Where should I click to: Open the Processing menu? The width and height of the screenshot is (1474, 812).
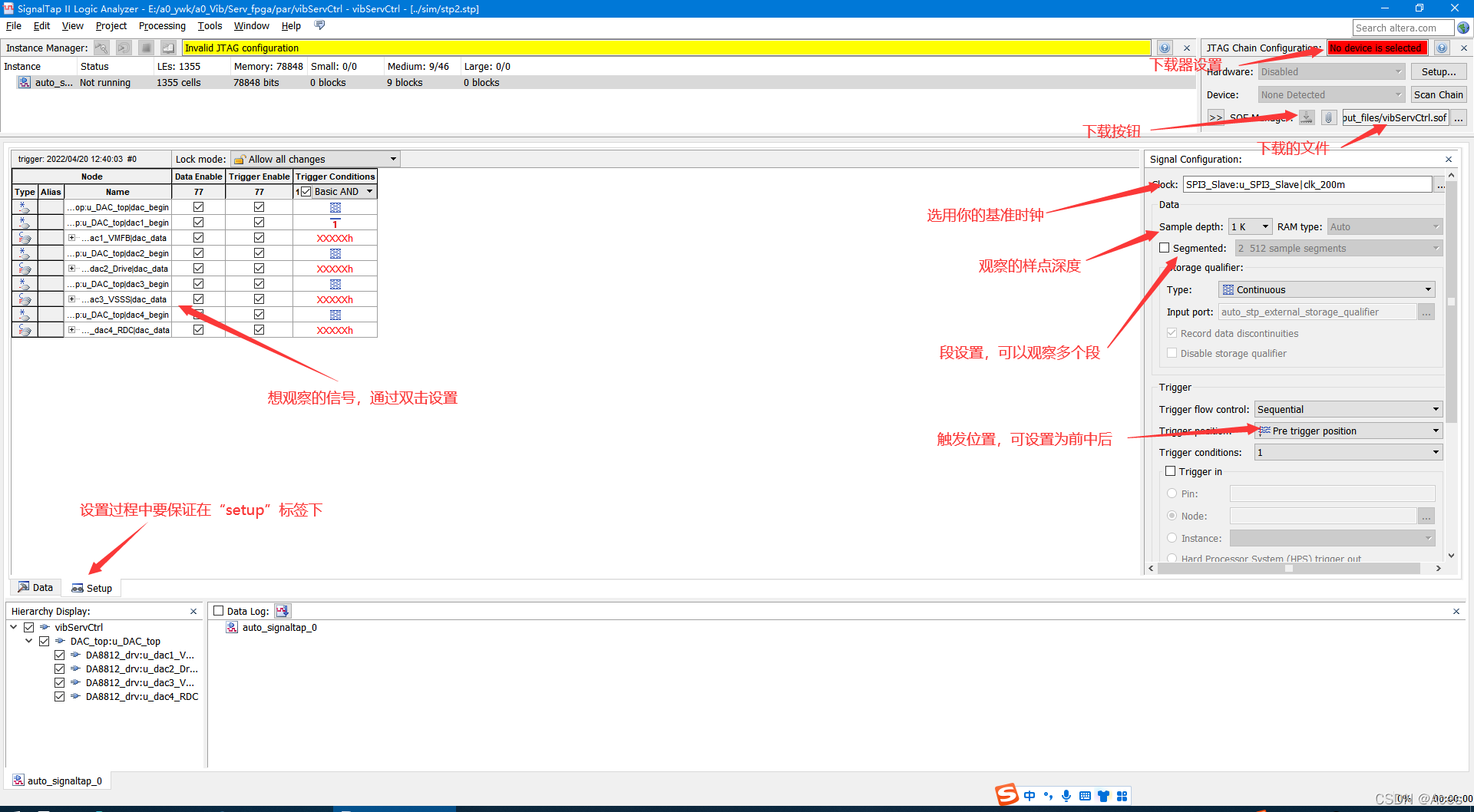(162, 25)
